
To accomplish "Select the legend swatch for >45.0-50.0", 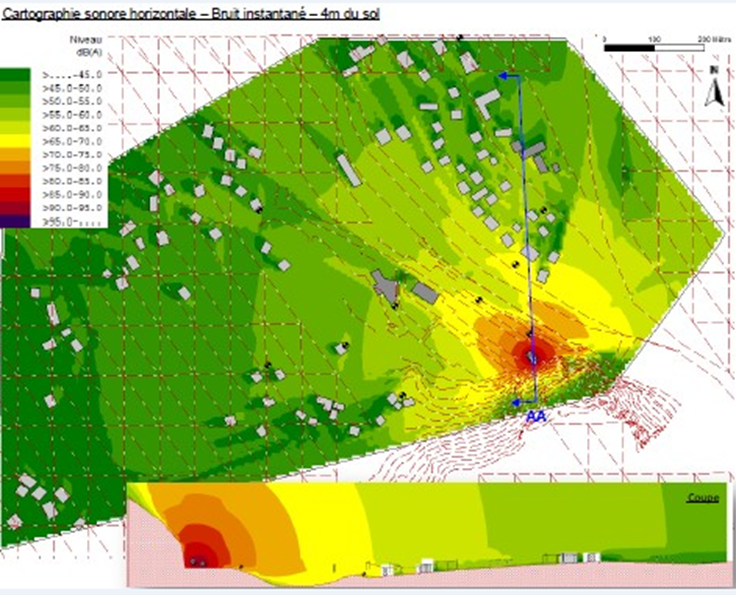I will (15, 88).
